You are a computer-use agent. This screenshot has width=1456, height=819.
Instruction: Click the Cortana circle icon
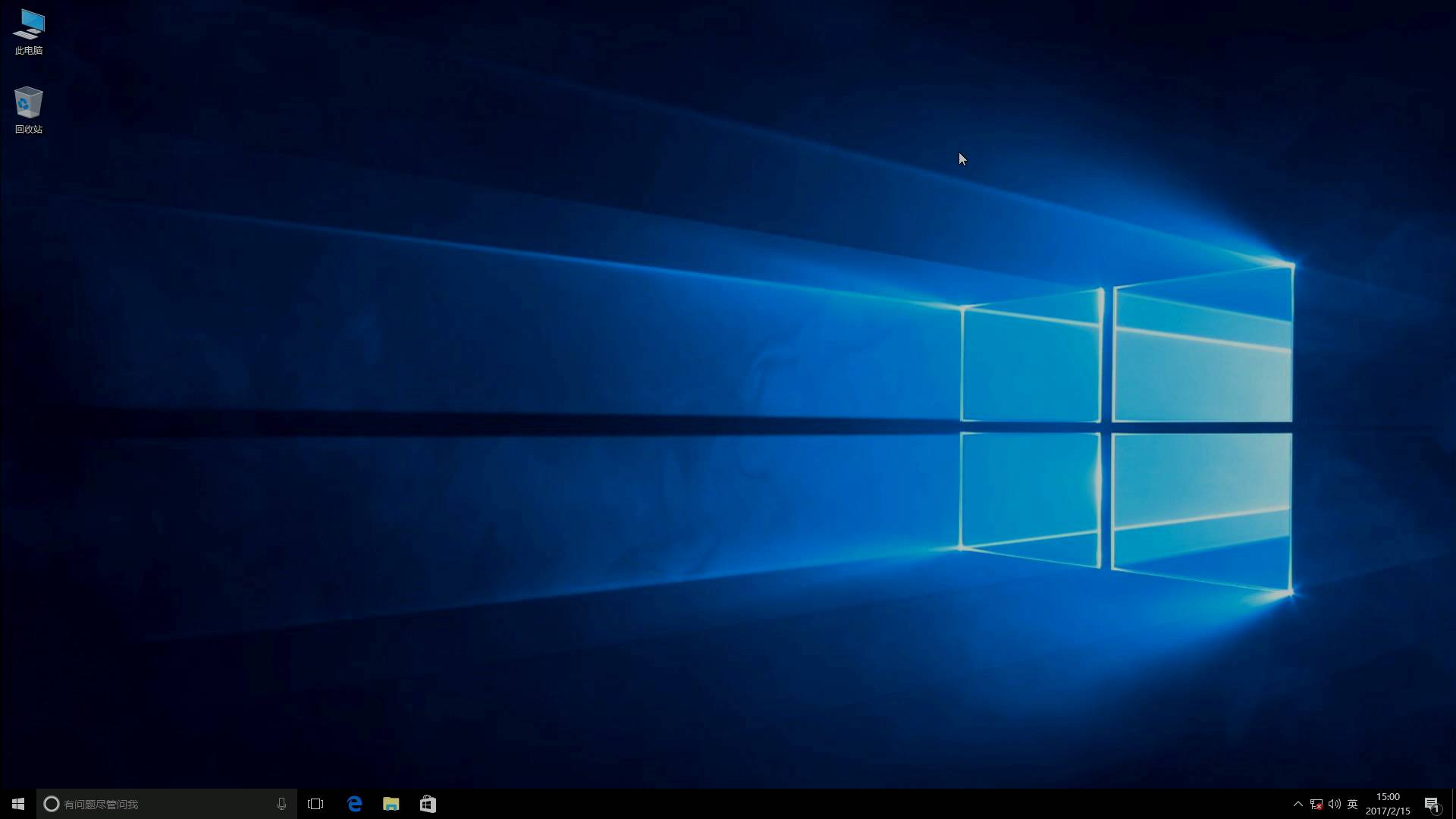[52, 804]
